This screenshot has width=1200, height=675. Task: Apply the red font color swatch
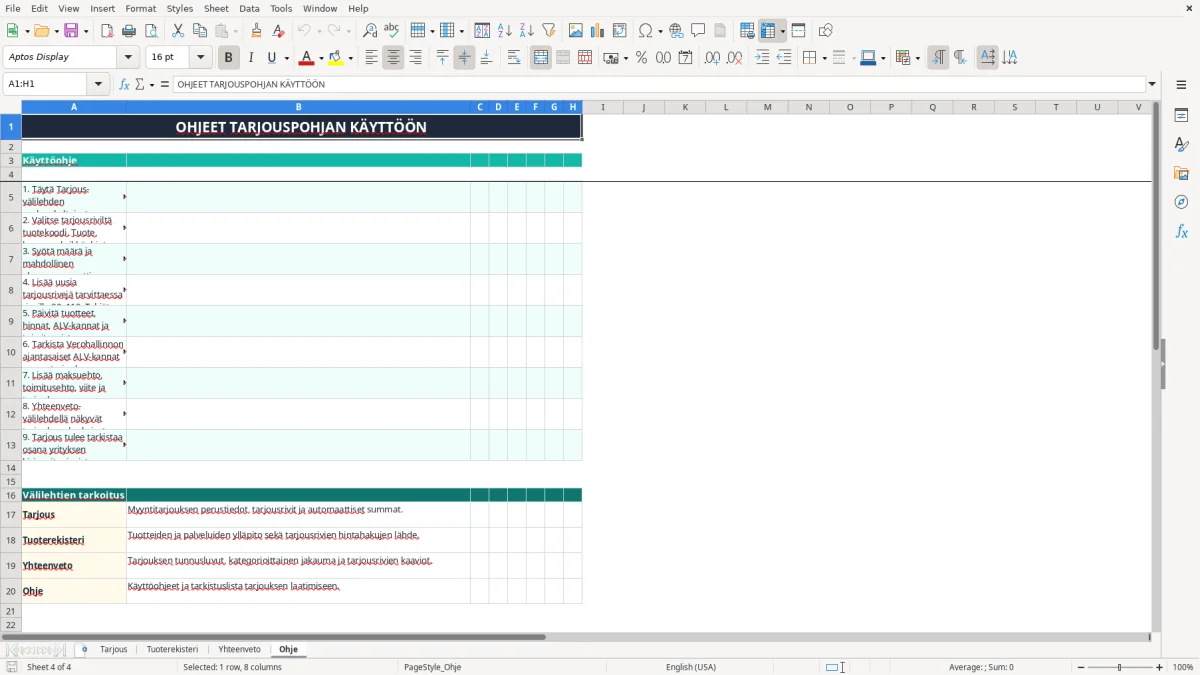tap(307, 58)
